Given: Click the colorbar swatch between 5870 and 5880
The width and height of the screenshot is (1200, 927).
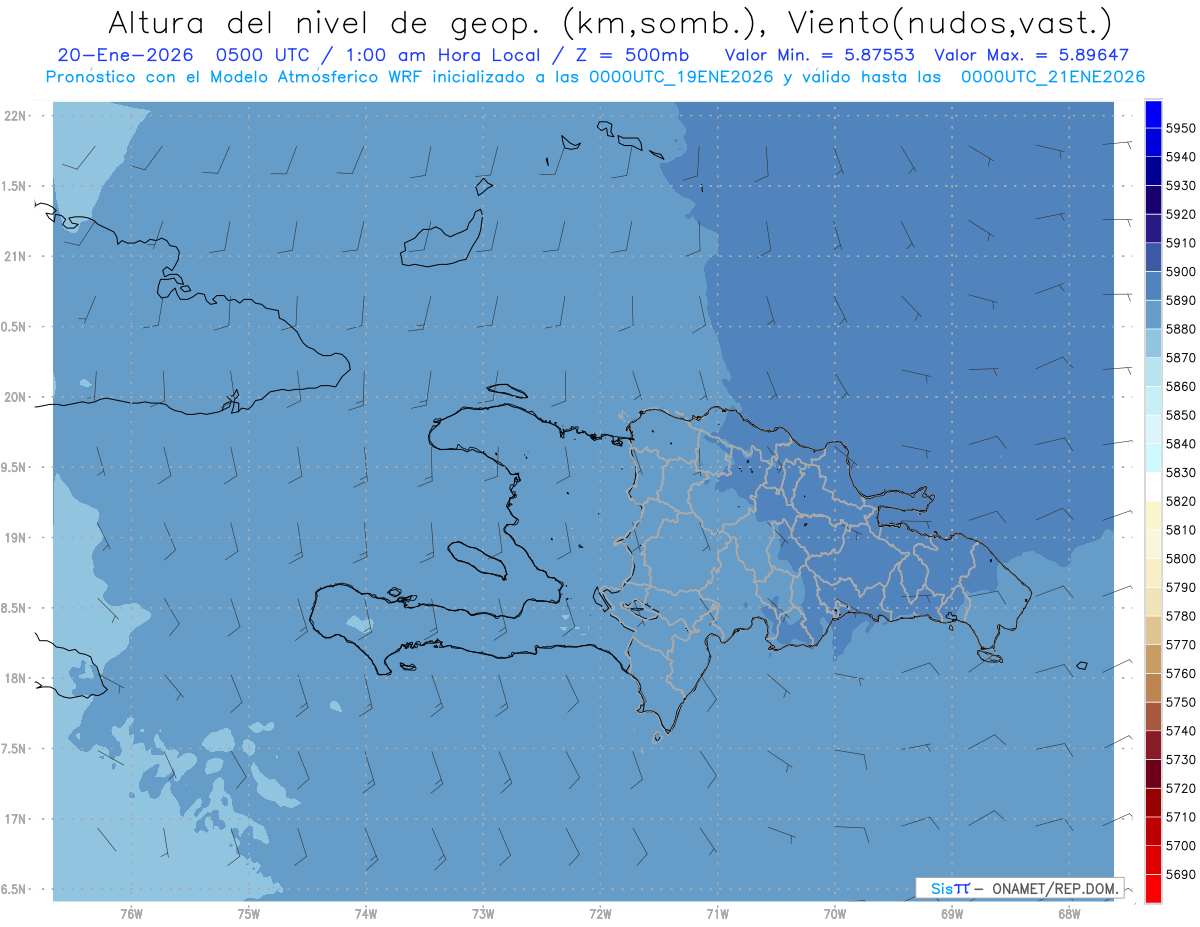Looking at the screenshot, I should tap(1152, 343).
